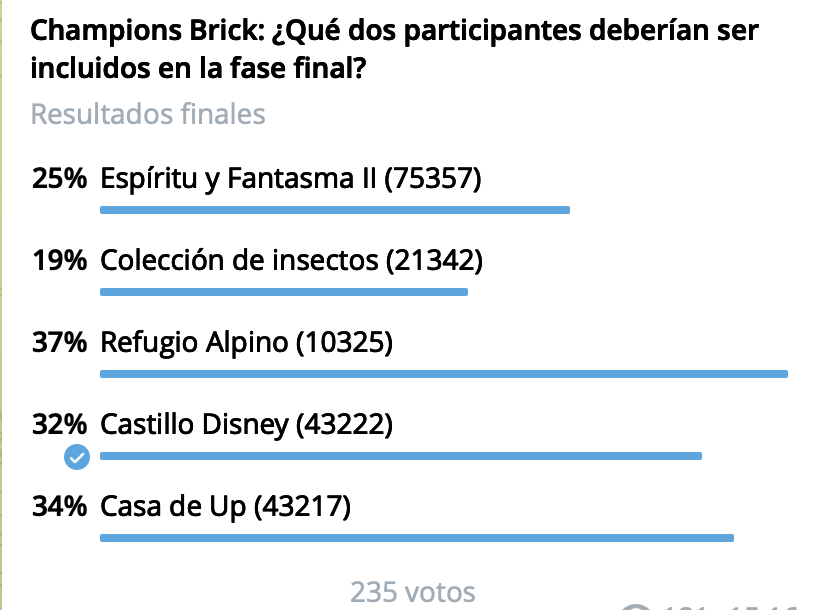Viewport: 824px width, 610px height.
Task: Click the 19% figure for Colección de insectos
Action: click(x=59, y=261)
